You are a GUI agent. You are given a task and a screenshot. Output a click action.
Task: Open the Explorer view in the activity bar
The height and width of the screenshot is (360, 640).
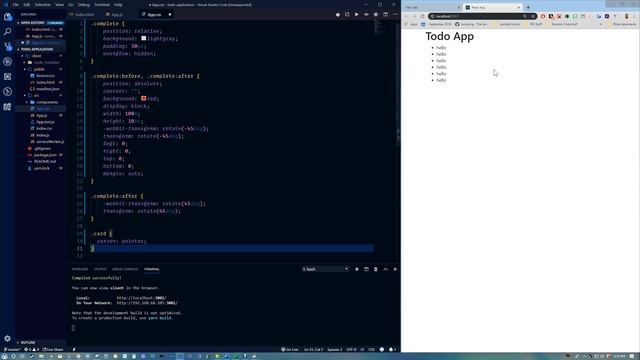coord(7,17)
